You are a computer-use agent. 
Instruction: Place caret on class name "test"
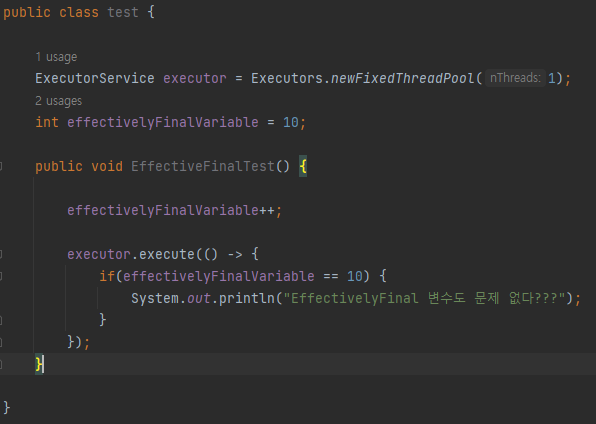123,13
